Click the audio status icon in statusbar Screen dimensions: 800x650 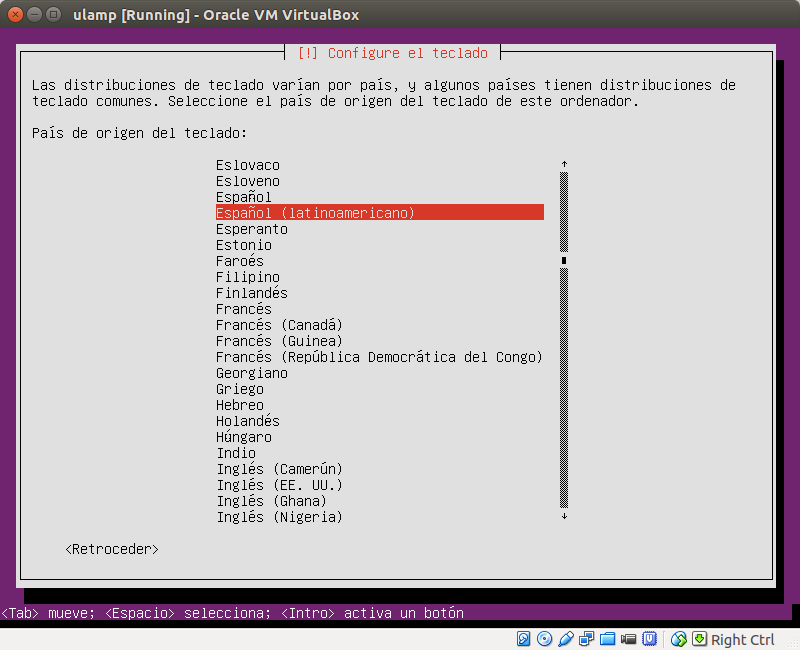point(564,639)
